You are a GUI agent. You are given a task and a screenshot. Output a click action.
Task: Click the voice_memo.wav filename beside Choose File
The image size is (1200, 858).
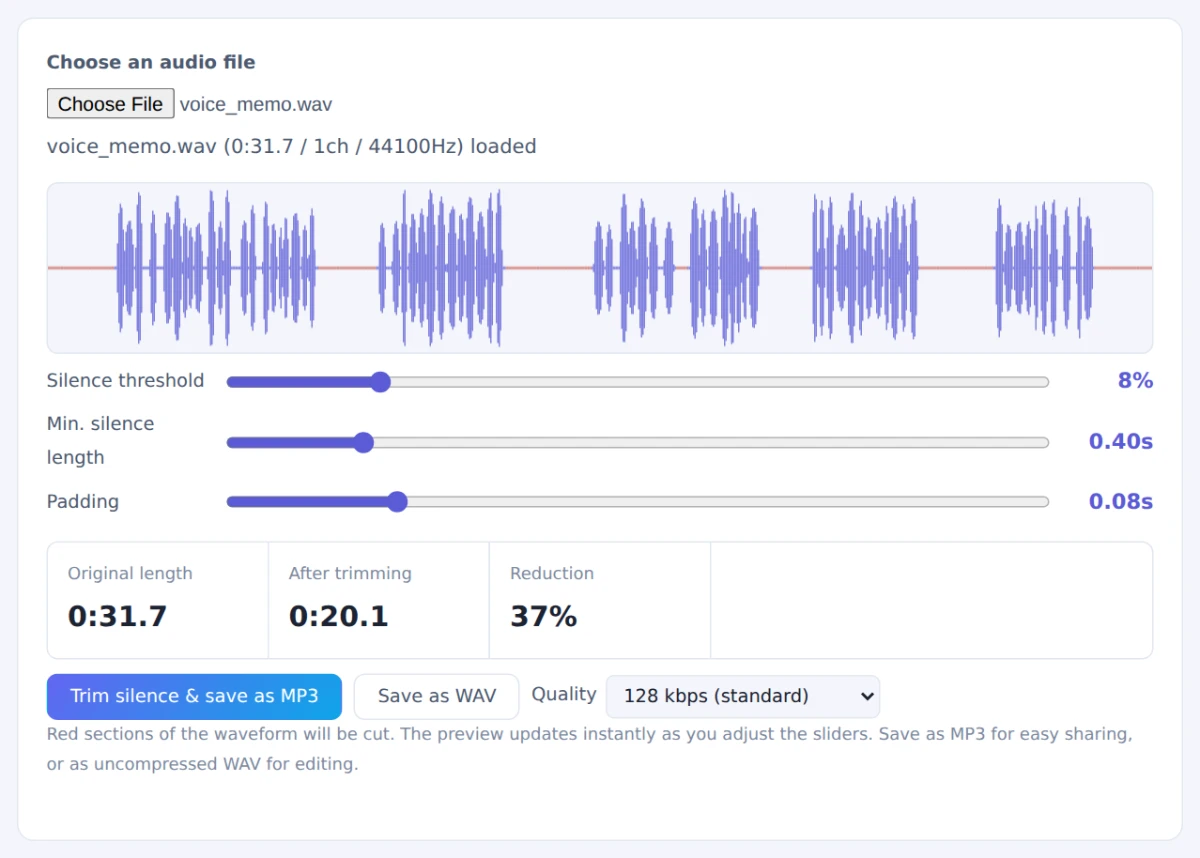(x=256, y=104)
